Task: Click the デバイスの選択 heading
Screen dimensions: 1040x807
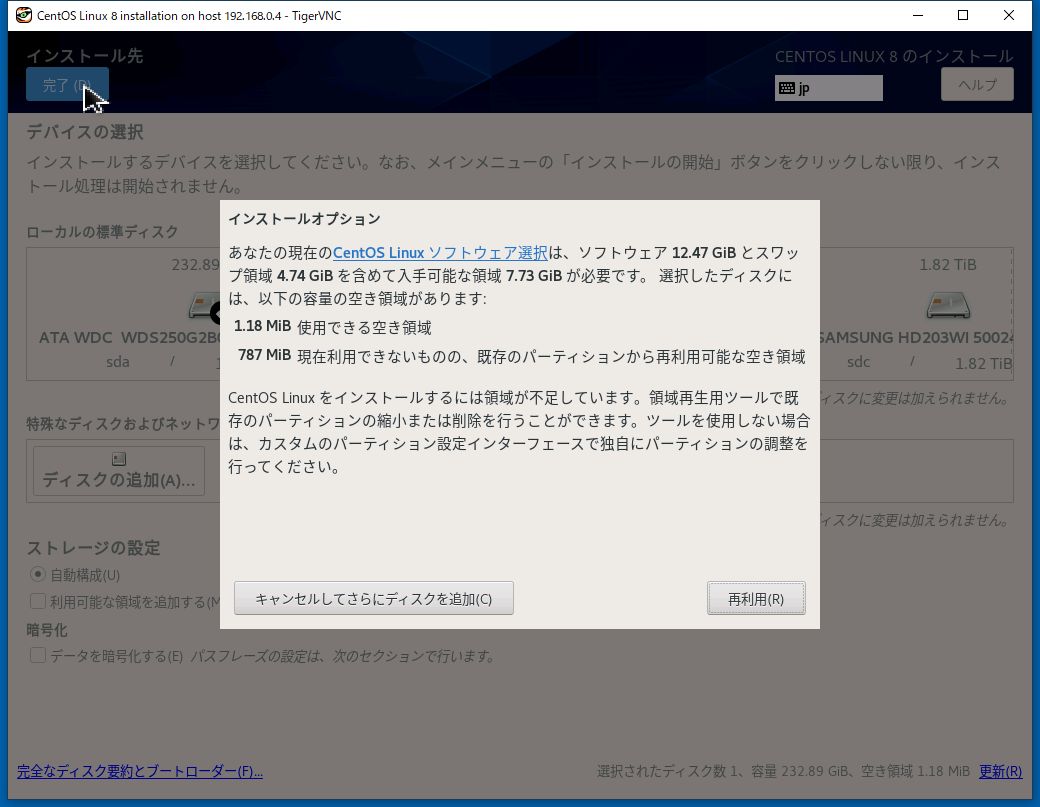Action: click(x=85, y=132)
